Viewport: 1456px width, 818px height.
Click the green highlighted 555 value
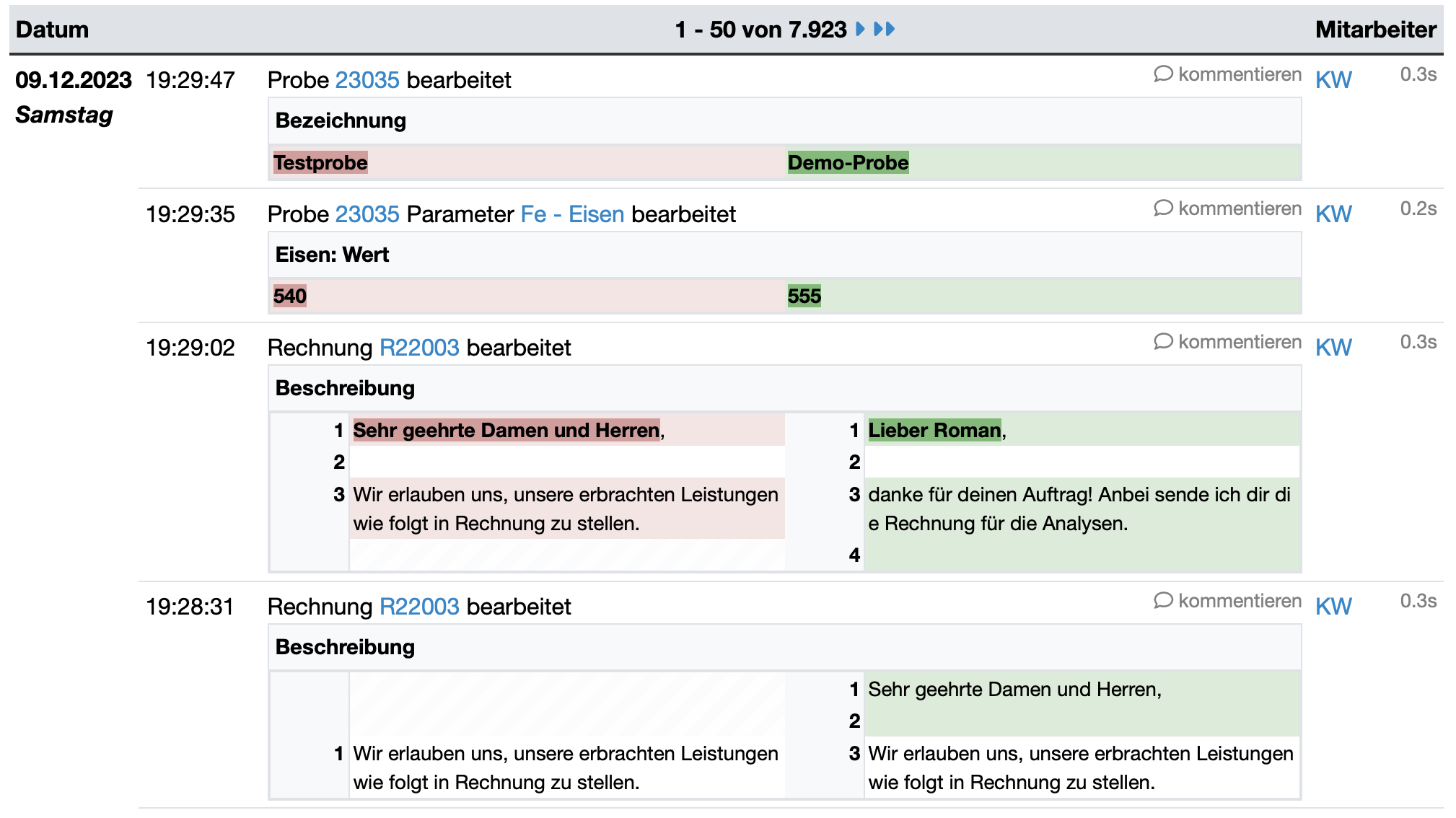tap(804, 296)
